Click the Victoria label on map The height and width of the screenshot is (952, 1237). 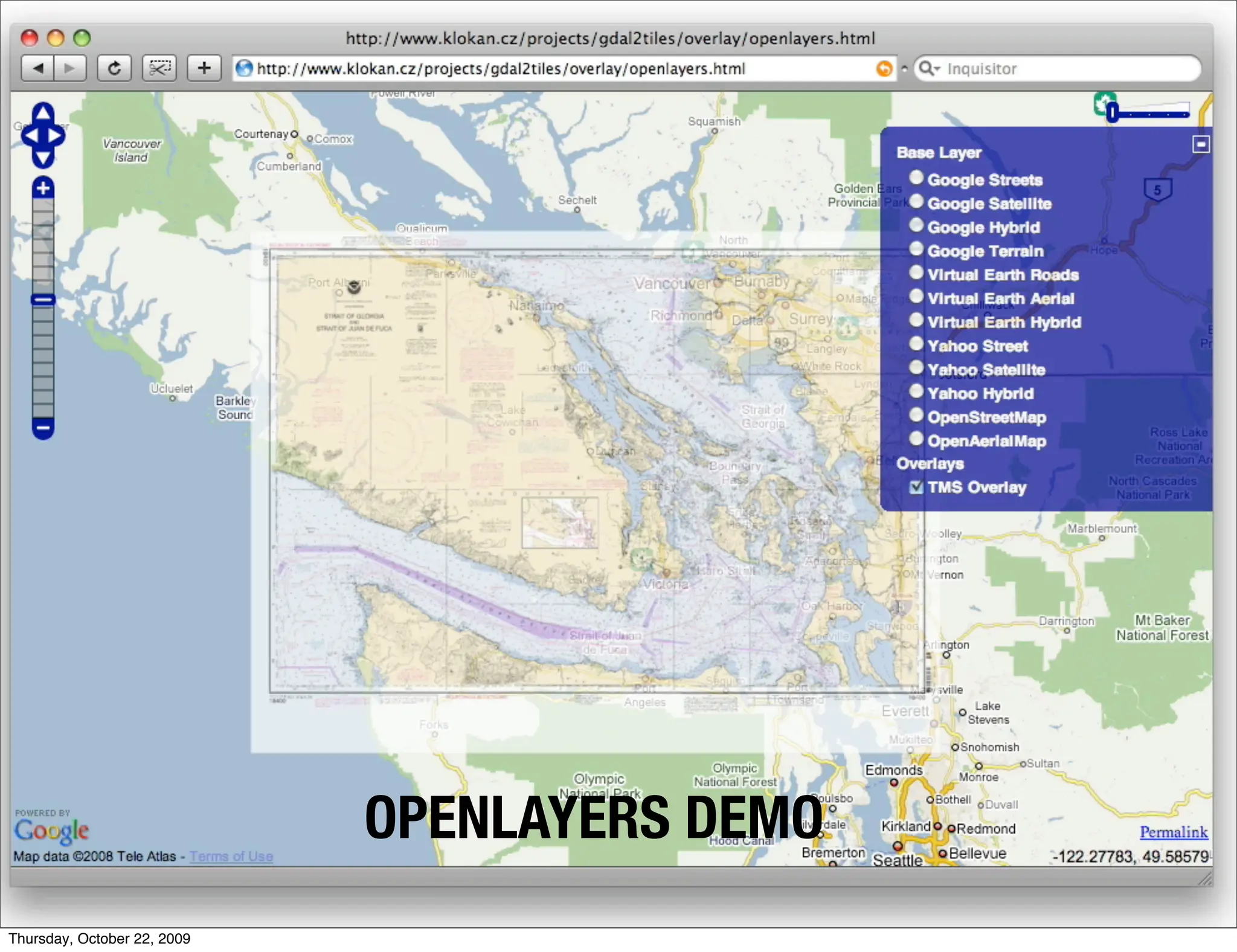(665, 584)
